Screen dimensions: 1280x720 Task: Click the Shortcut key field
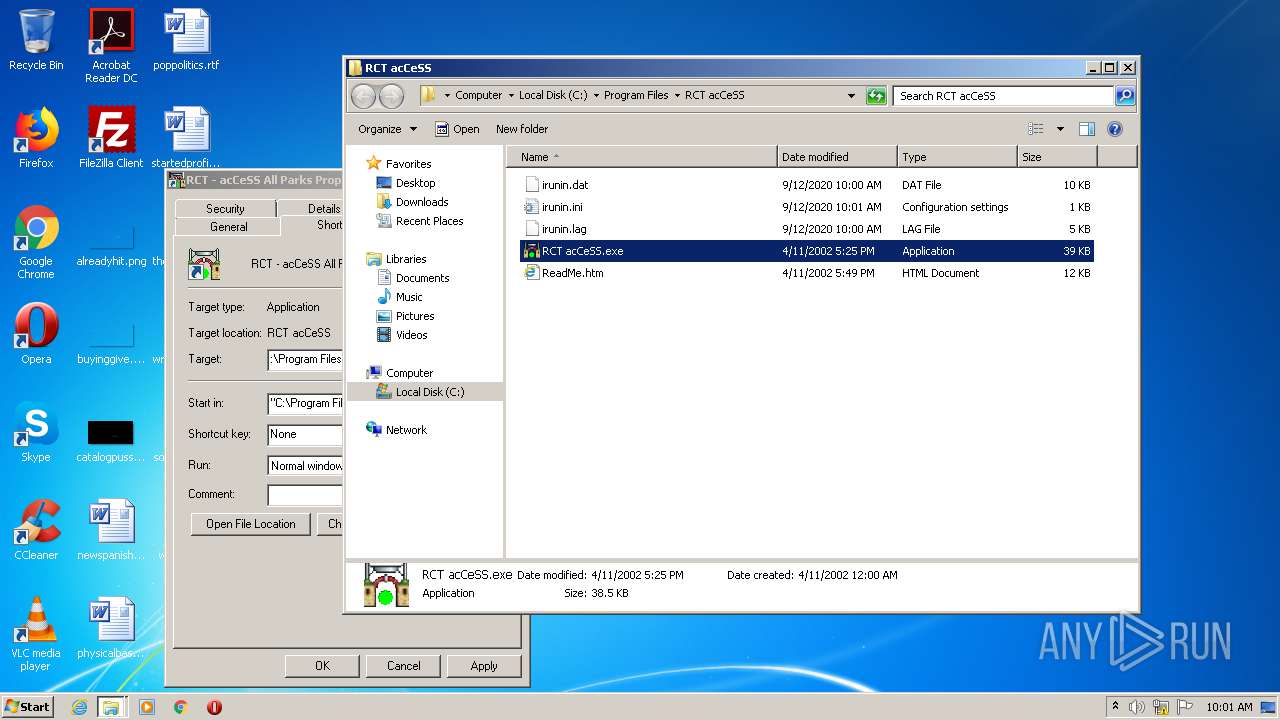[305, 434]
